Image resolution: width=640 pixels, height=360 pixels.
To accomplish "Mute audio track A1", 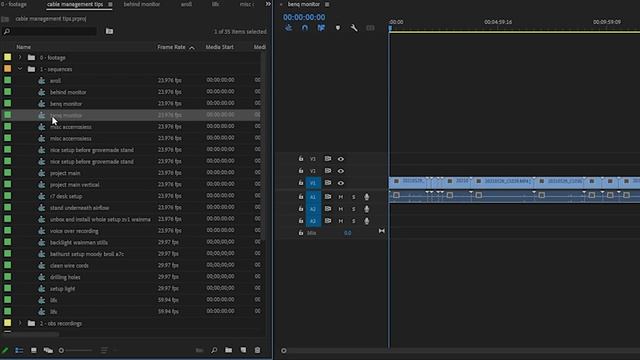I will click(x=340, y=197).
